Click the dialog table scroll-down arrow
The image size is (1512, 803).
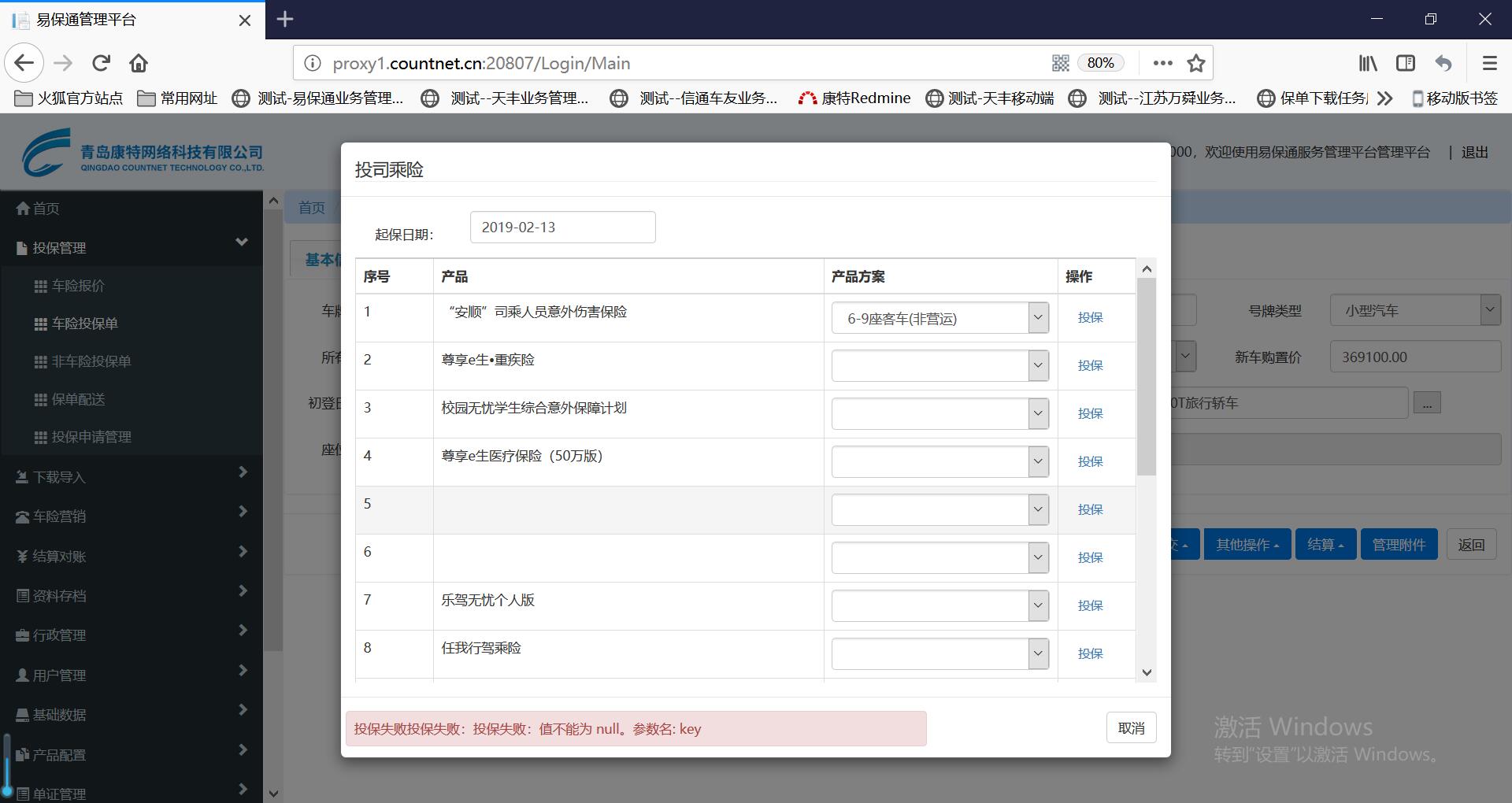point(1147,672)
